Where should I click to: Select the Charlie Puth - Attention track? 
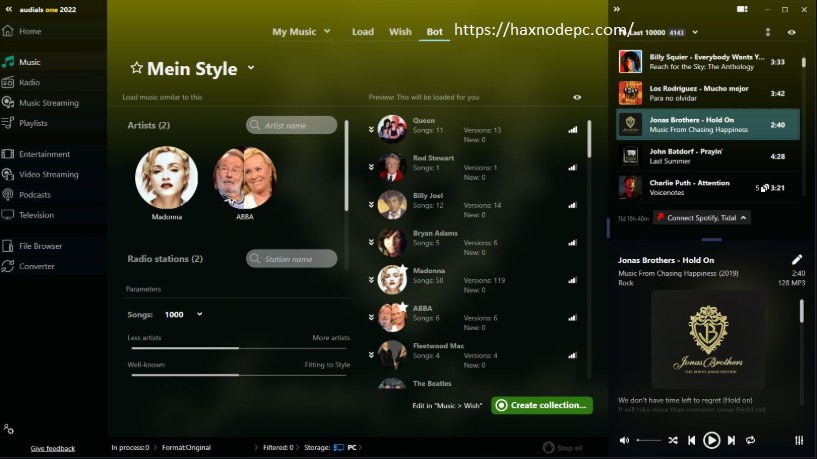(708, 188)
